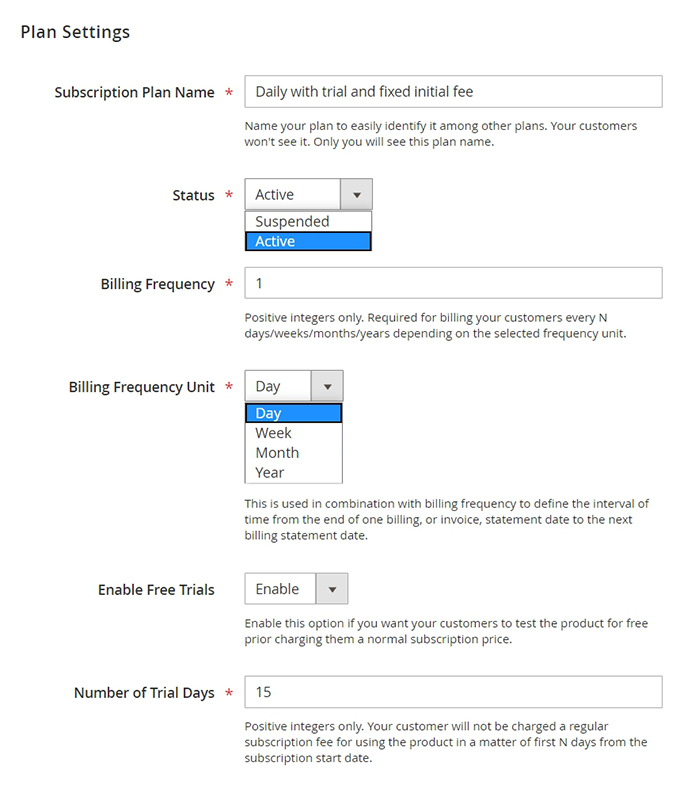Viewport: 684px width, 785px height.
Task: Click the free trials select showing Enable
Action: [281, 589]
